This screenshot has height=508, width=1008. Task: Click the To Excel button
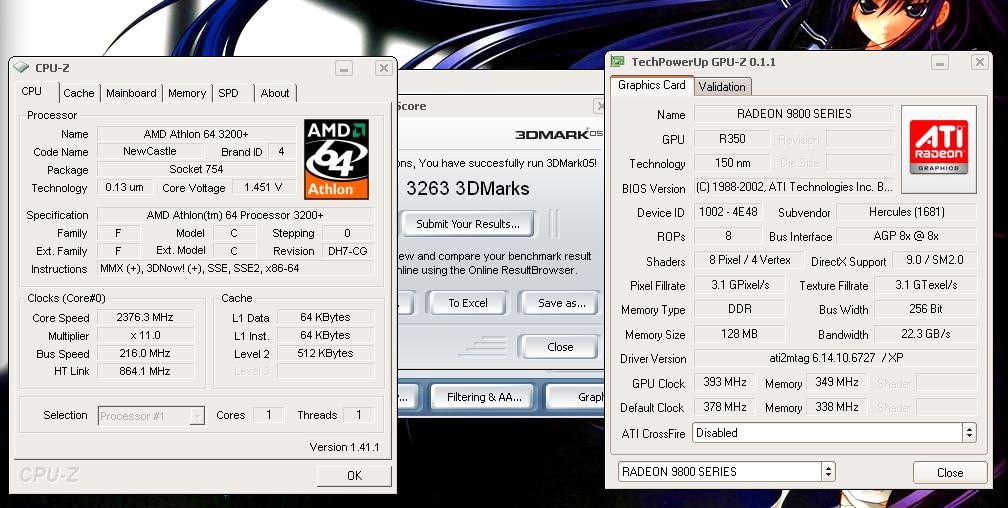468,303
